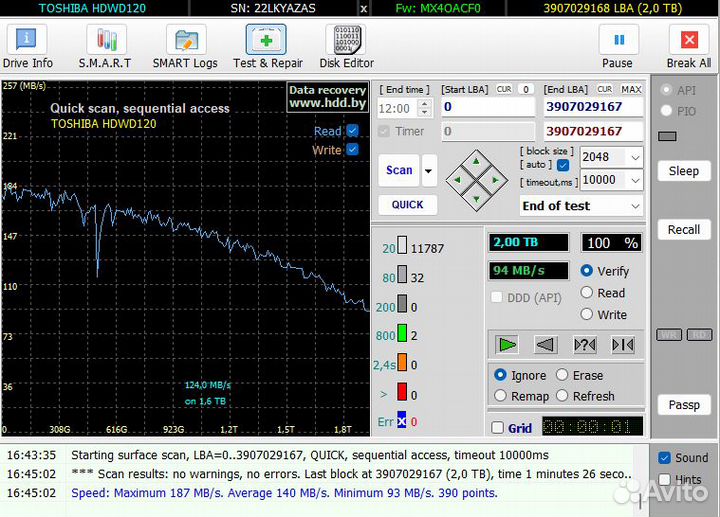Click the Start LBA 0 button

[x=526, y=89]
